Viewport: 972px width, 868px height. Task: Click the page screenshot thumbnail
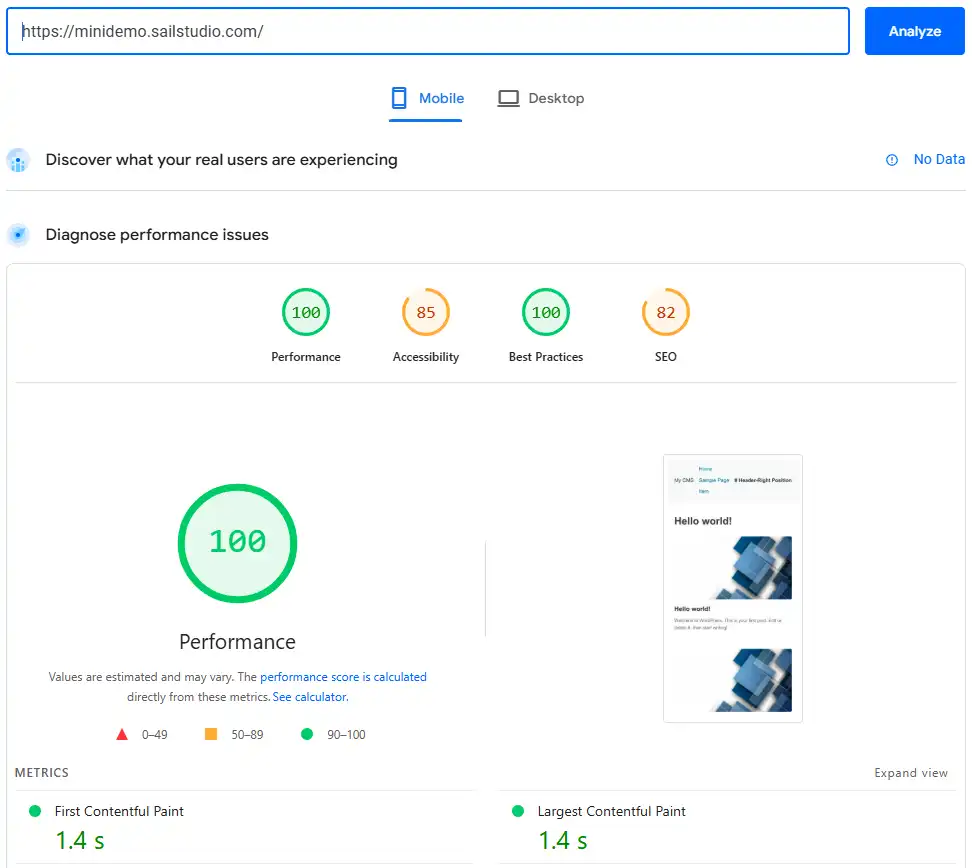click(x=732, y=588)
